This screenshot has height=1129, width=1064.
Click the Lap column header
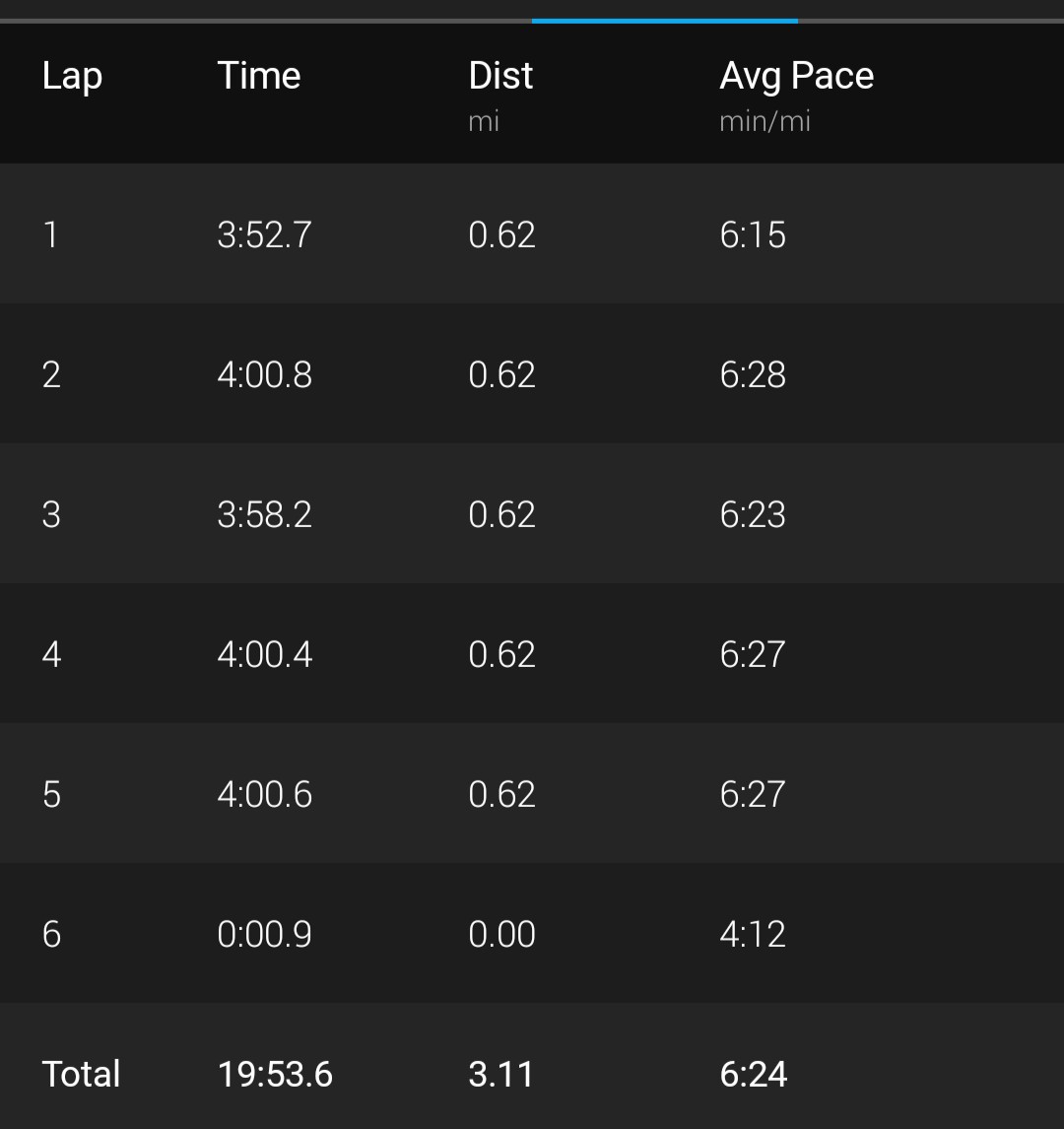coord(72,76)
